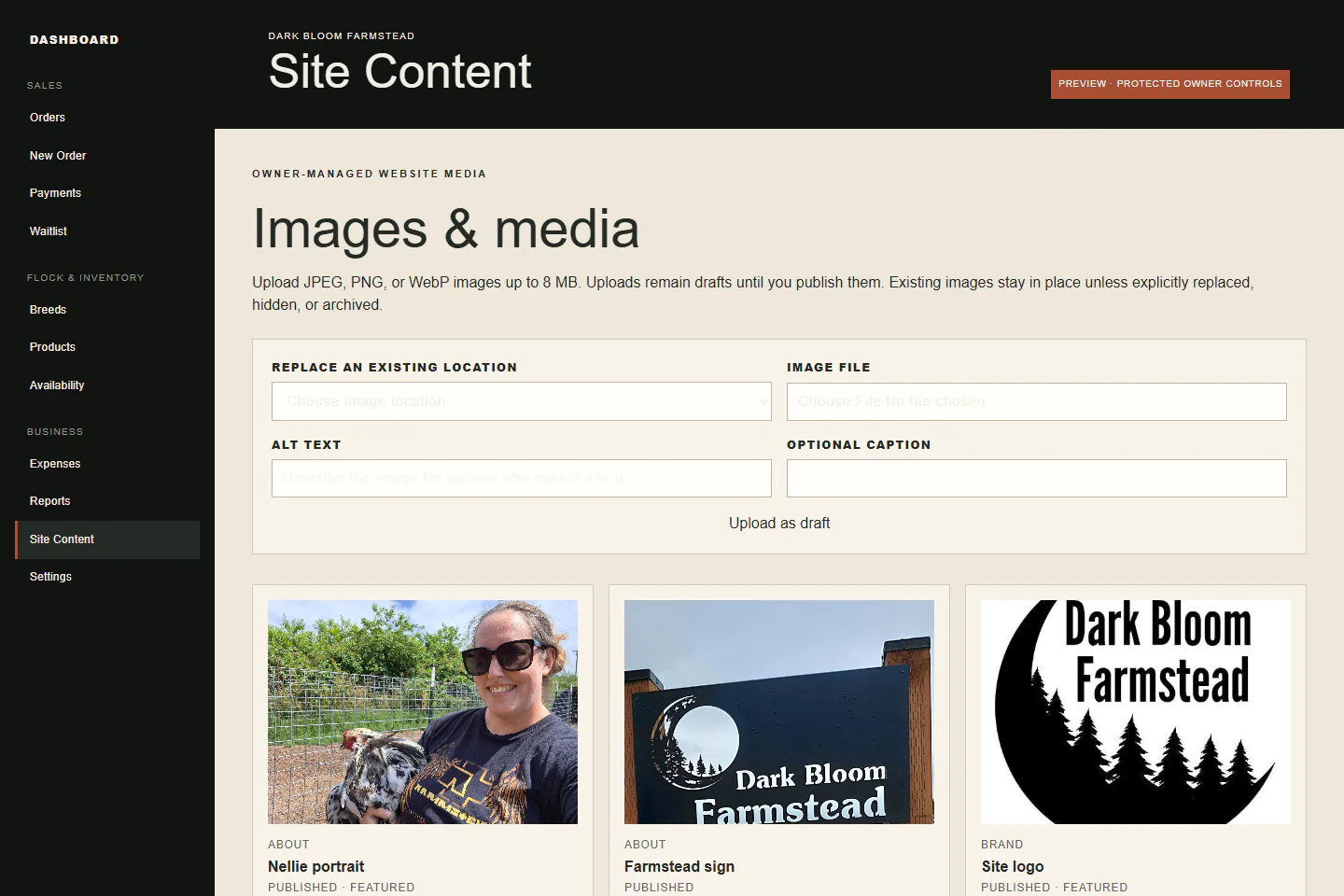Click the 'About' tag above Farmstead sign
Screen dimensions: 1344x896
click(x=645, y=845)
